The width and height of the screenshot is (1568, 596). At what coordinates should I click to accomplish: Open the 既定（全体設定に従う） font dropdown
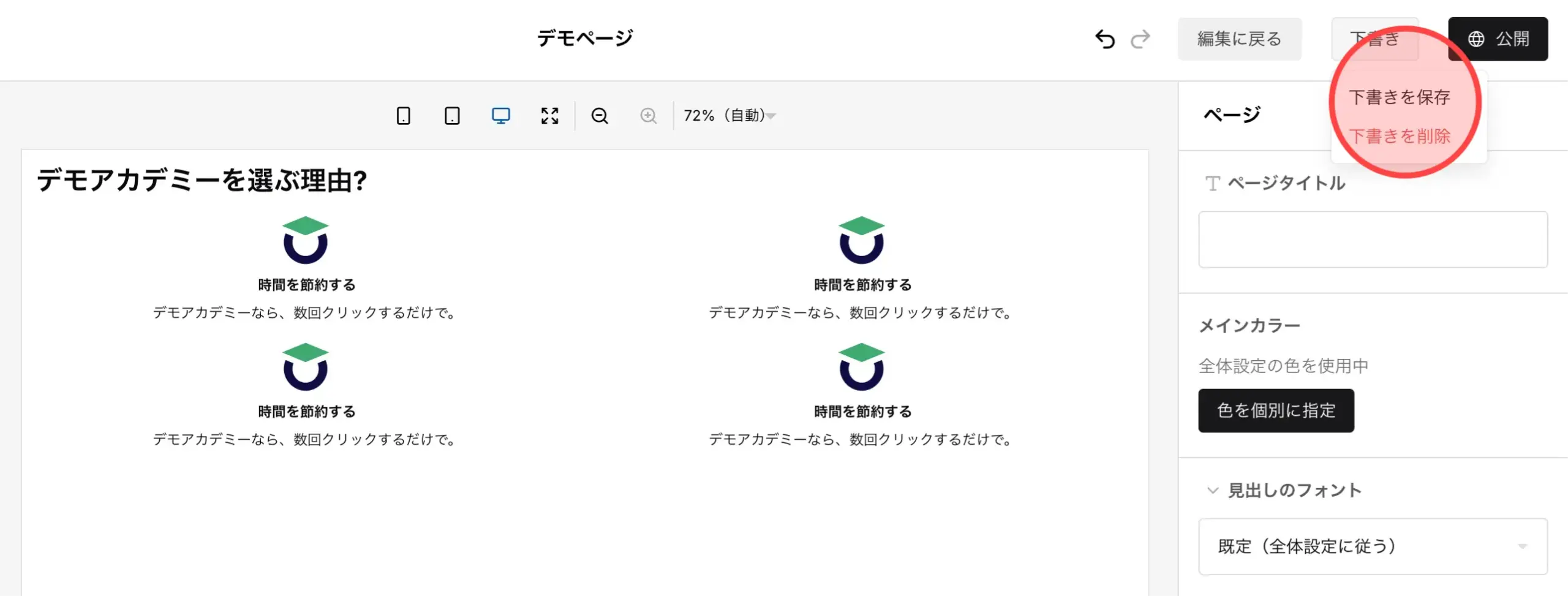1373,546
